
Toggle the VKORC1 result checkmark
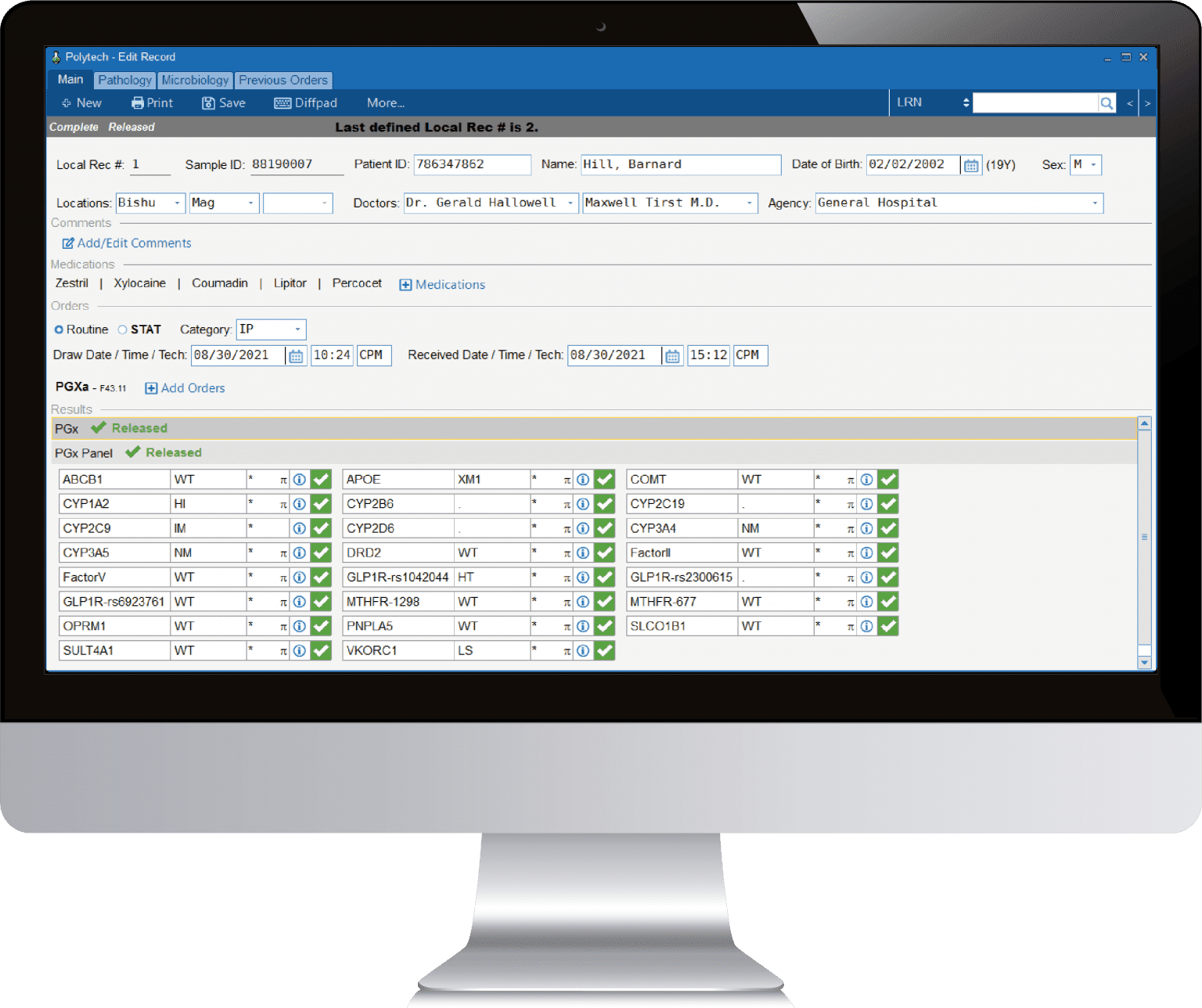[605, 651]
